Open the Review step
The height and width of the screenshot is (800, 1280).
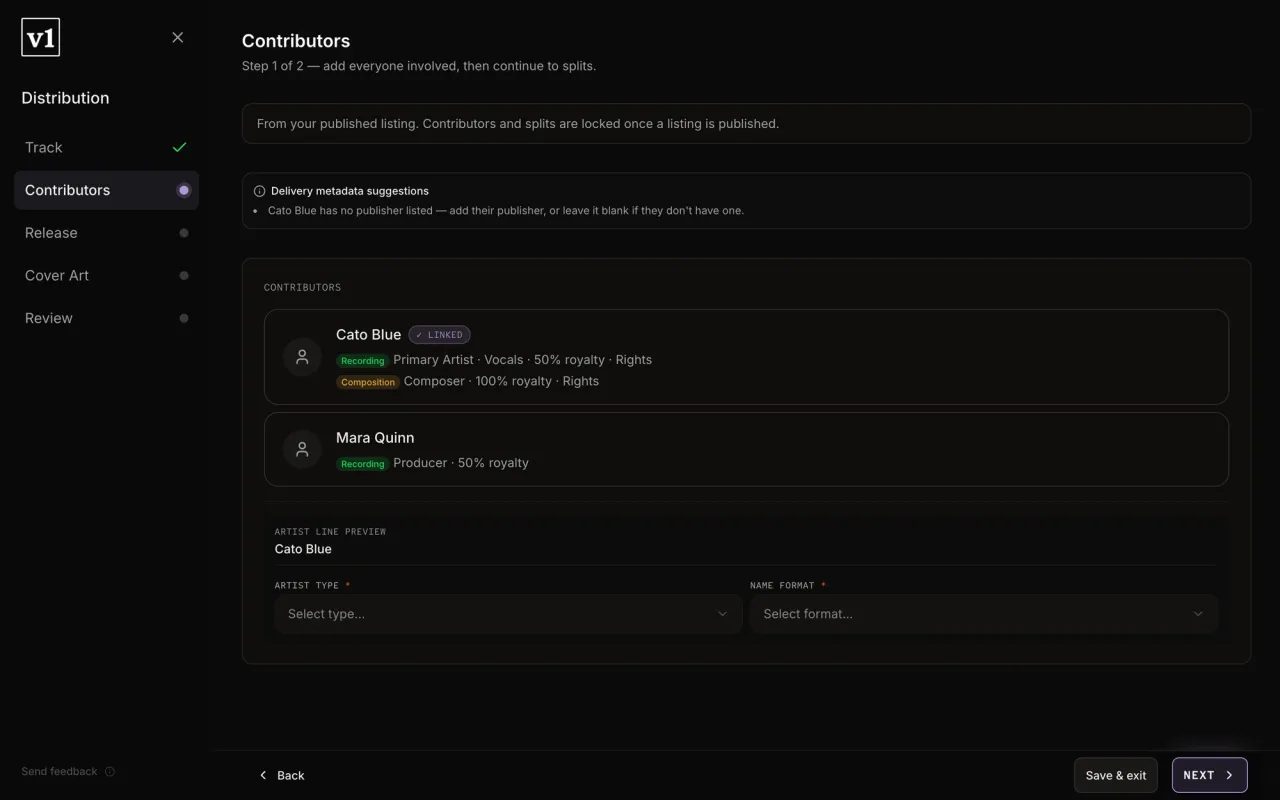pos(106,318)
